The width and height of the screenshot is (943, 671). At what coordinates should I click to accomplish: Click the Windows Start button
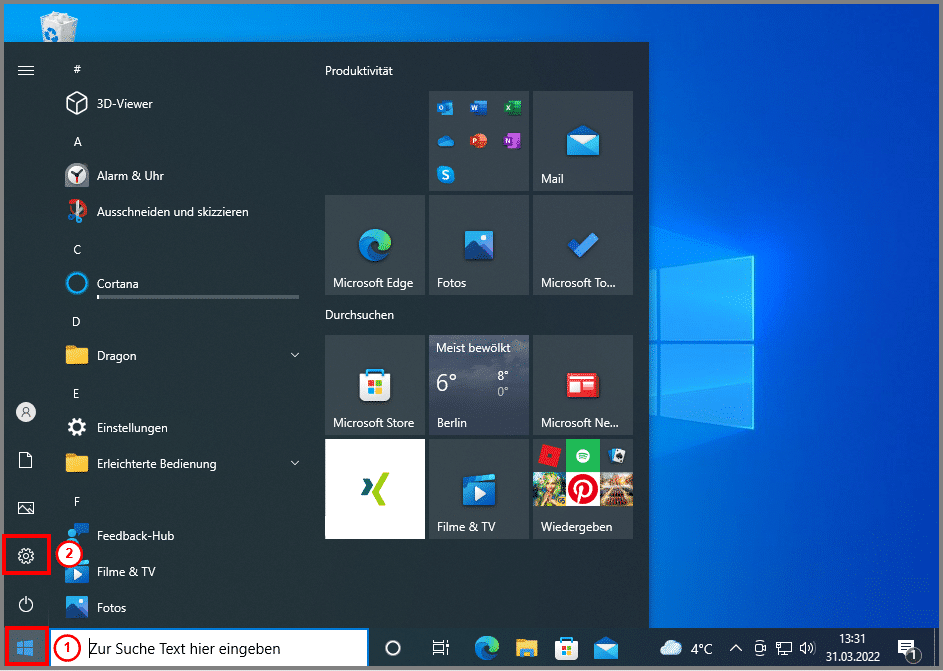click(26, 648)
